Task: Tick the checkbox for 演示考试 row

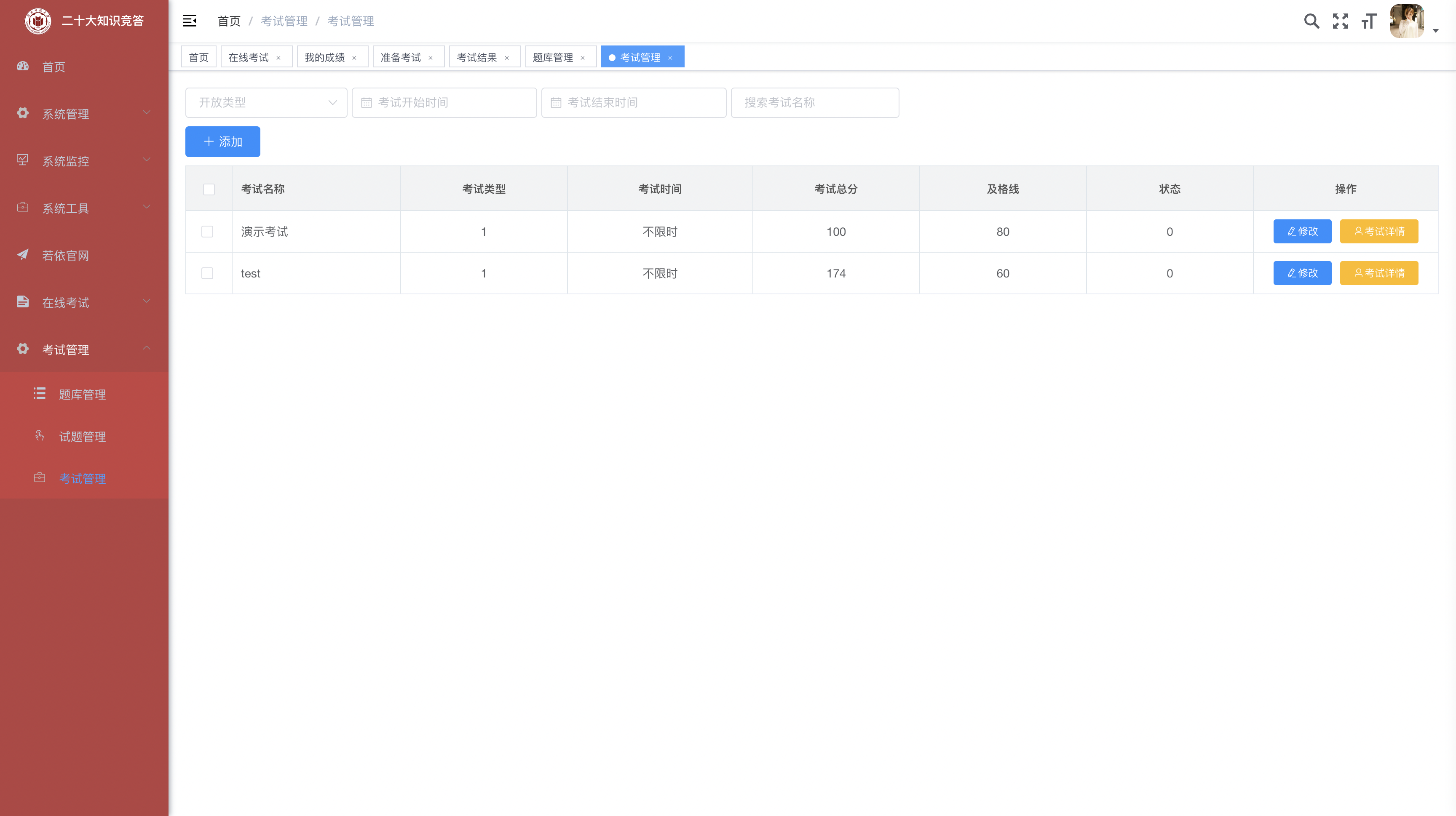Action: click(207, 232)
